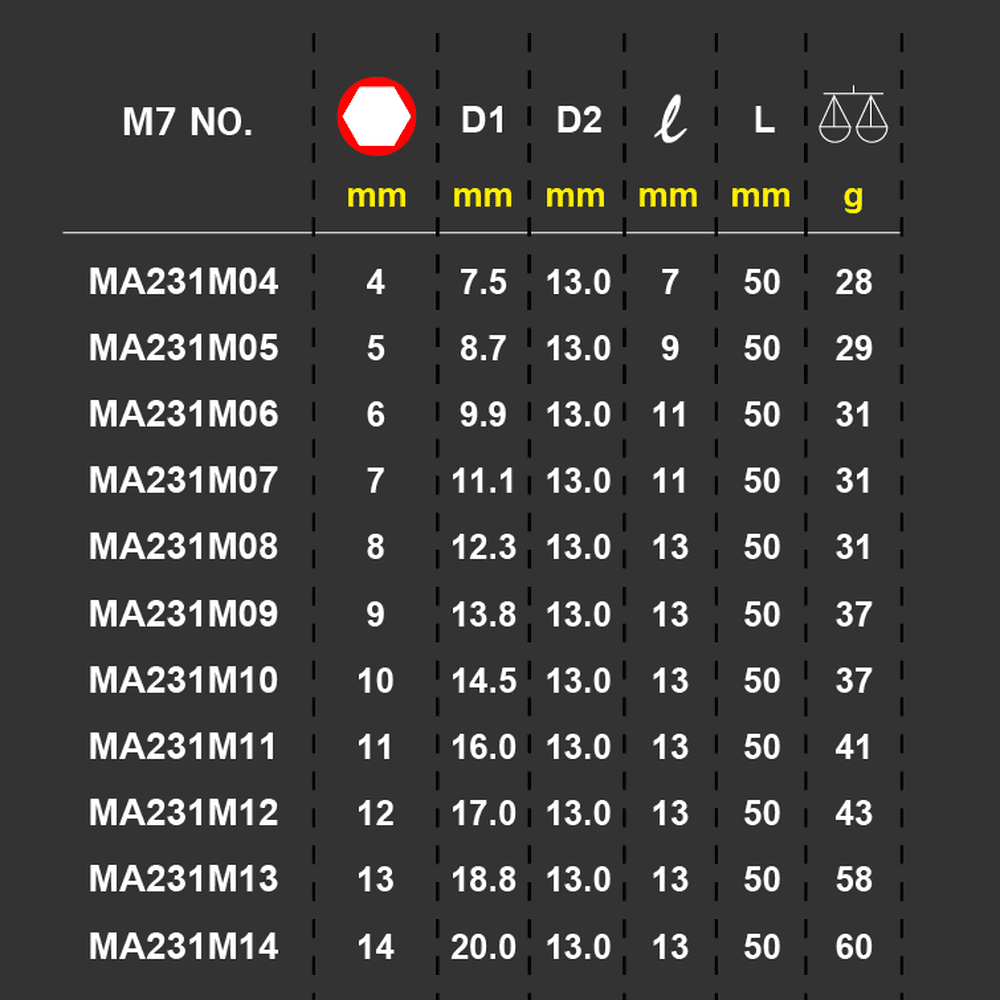Click weight value 29 in MA231M05 row
Viewport: 1000px width, 1000px height.
[x=854, y=348]
